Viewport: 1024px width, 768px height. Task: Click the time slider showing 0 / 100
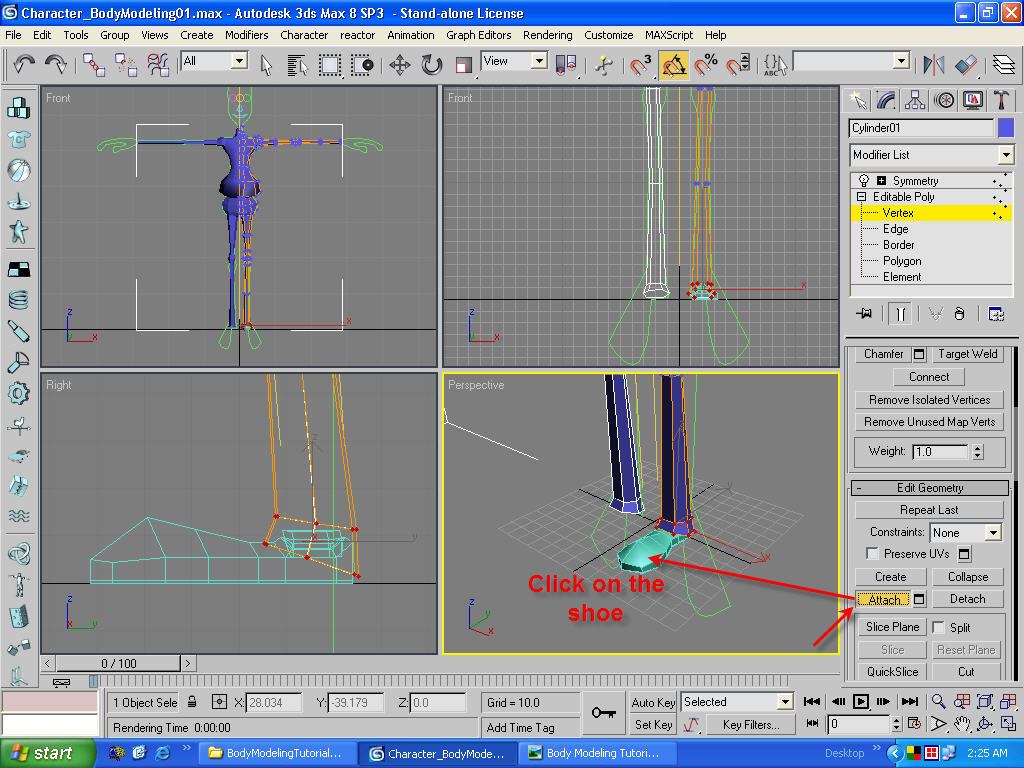pyautogui.click(x=118, y=664)
